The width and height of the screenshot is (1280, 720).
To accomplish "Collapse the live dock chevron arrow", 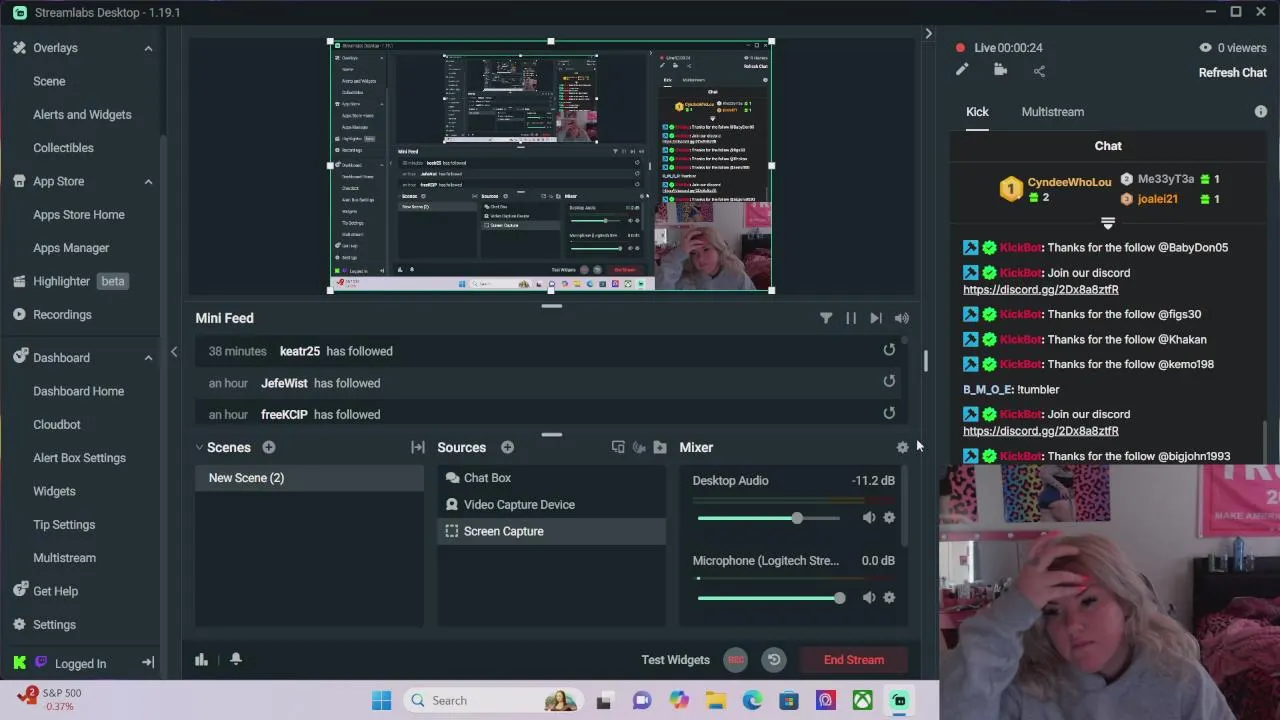I will coord(928,34).
